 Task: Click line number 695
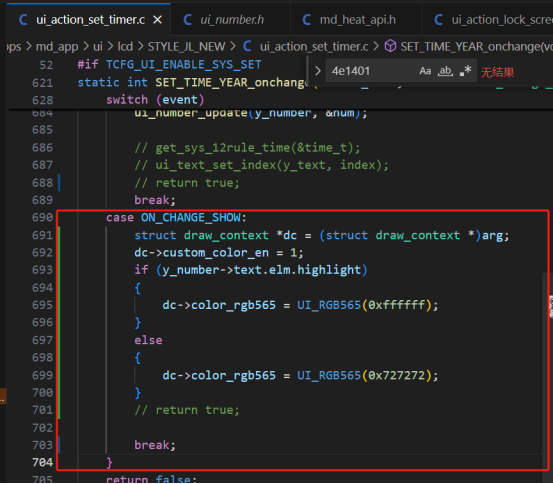[42, 305]
